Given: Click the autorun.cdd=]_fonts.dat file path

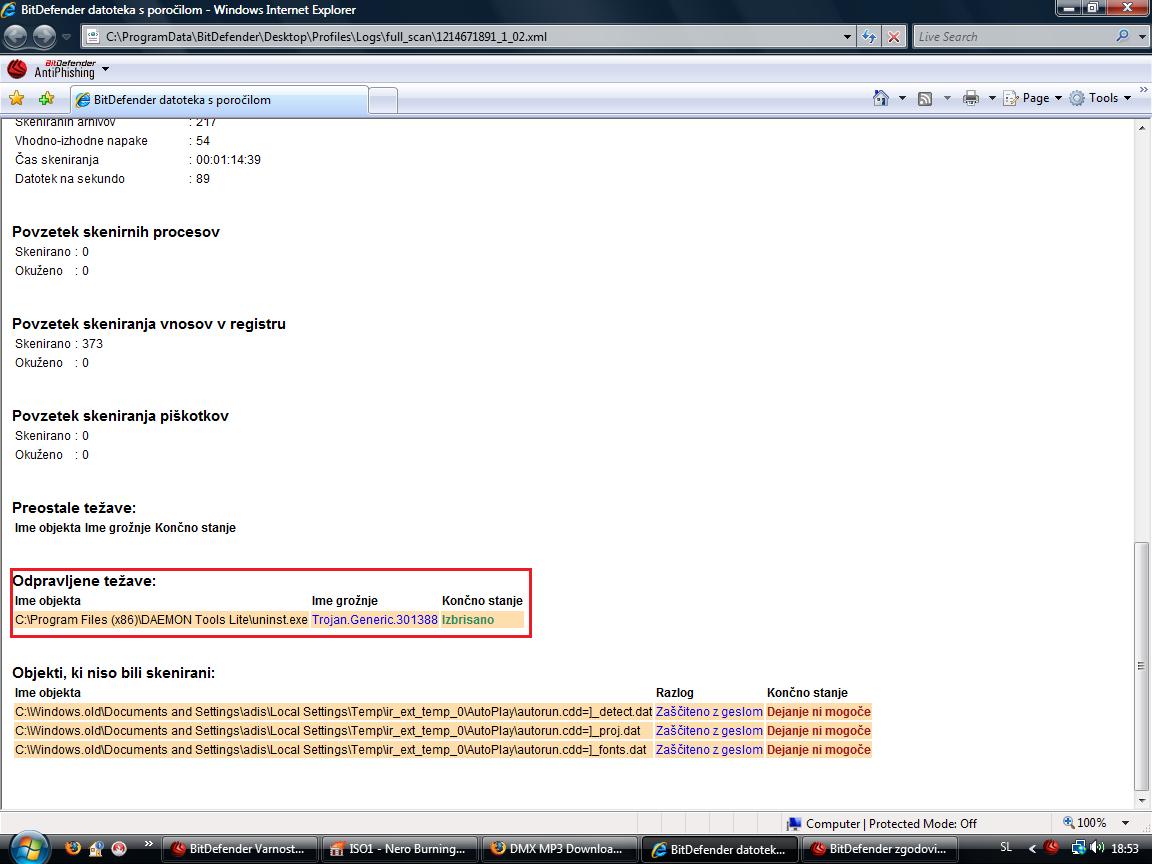Looking at the screenshot, I should pos(331,749).
